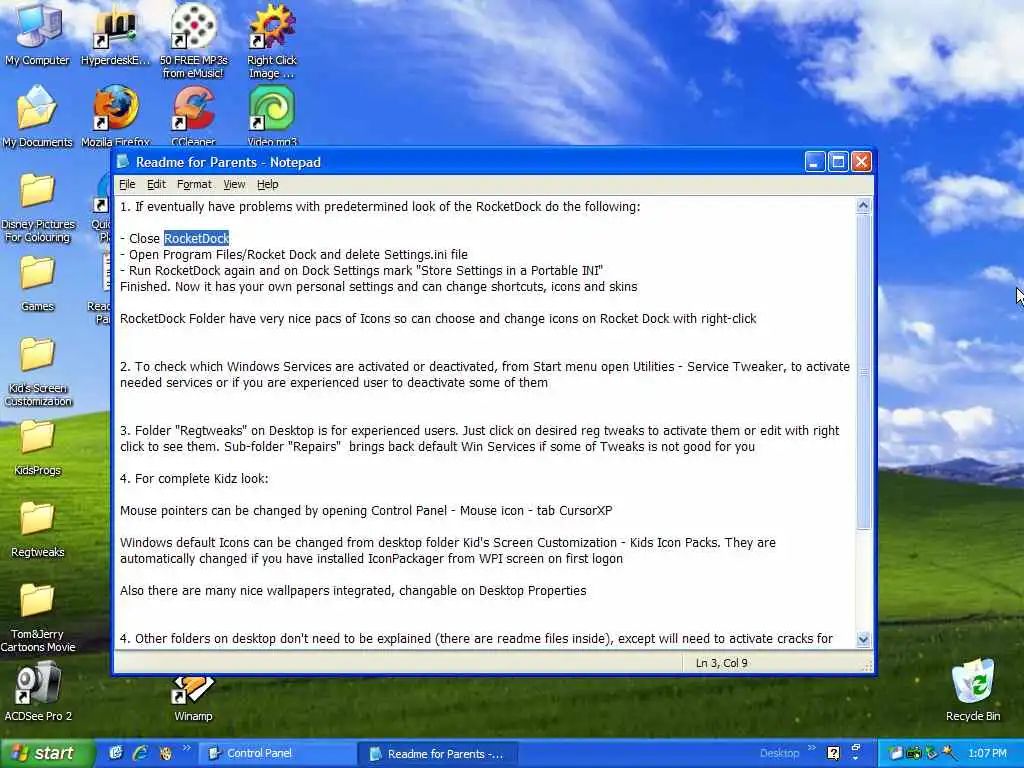Click the help question mark taskbar icon
This screenshot has width=1024, height=768.
click(833, 753)
